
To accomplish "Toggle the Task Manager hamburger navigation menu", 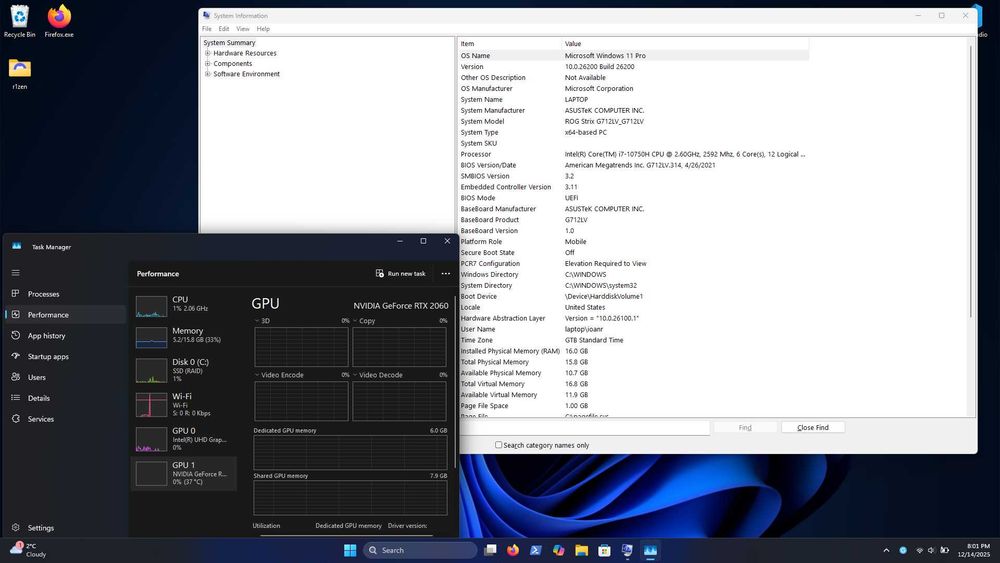I will 15,273.
